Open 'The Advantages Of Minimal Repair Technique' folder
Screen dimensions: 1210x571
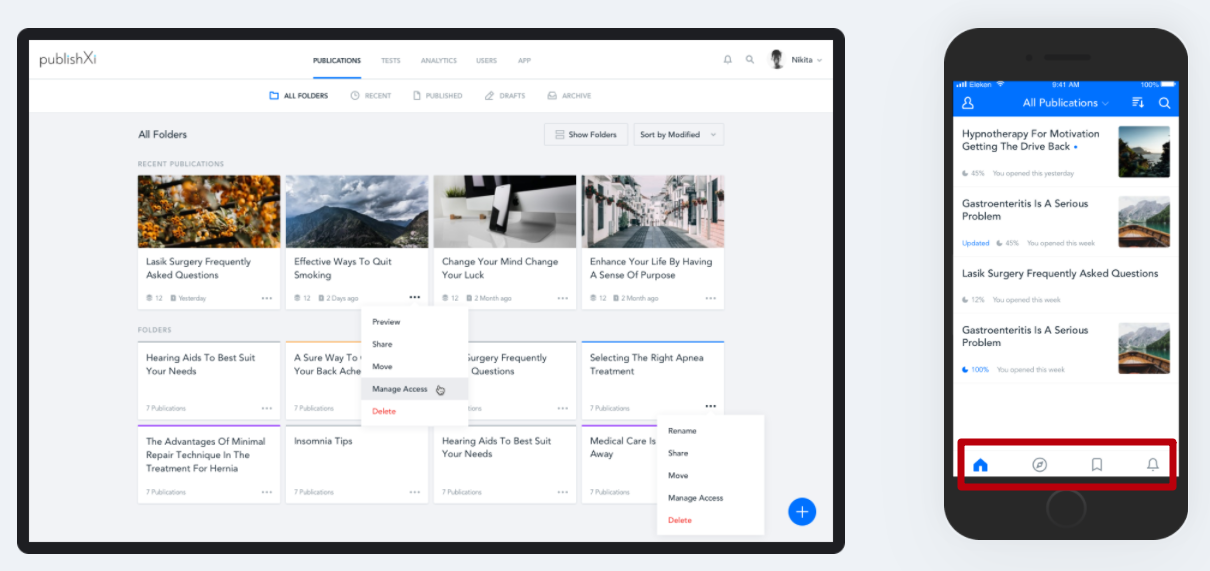coord(206,454)
